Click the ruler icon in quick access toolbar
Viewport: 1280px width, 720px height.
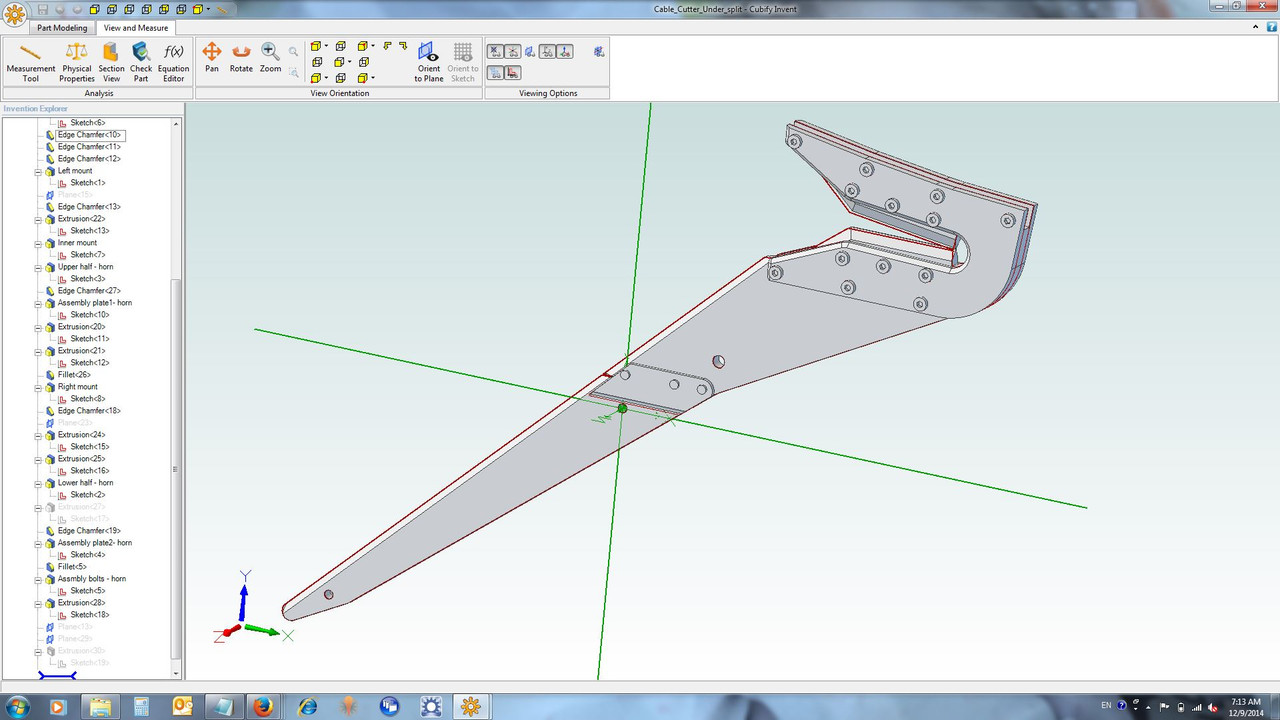[222, 9]
